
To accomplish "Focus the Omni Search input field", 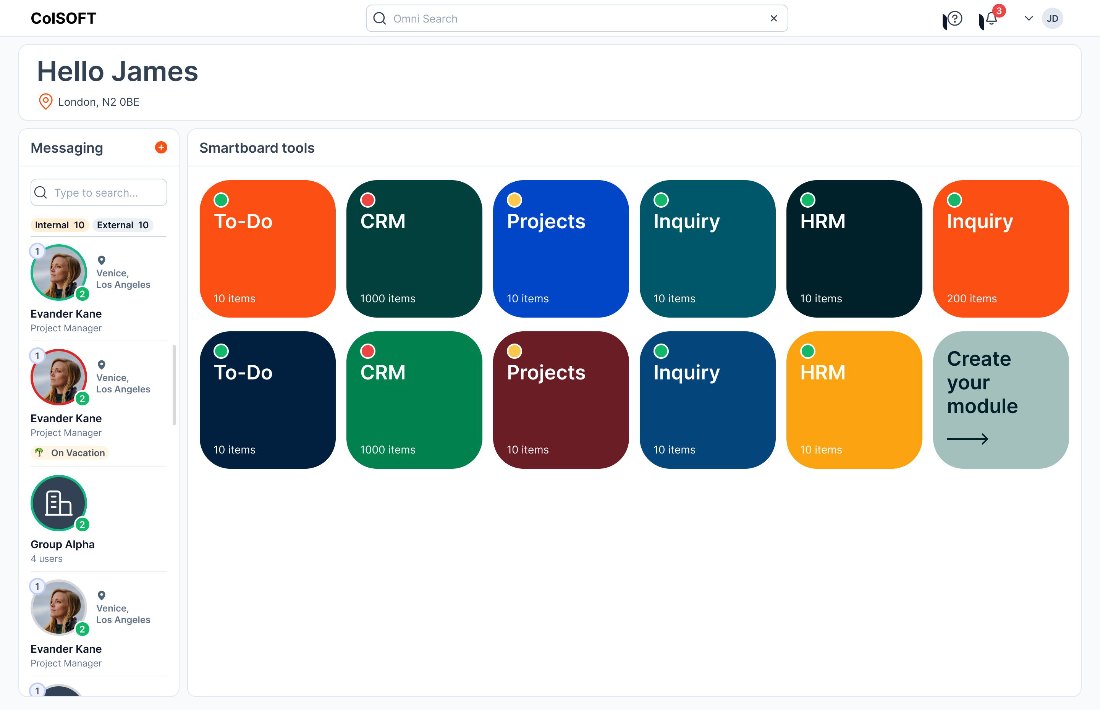I will point(577,18).
